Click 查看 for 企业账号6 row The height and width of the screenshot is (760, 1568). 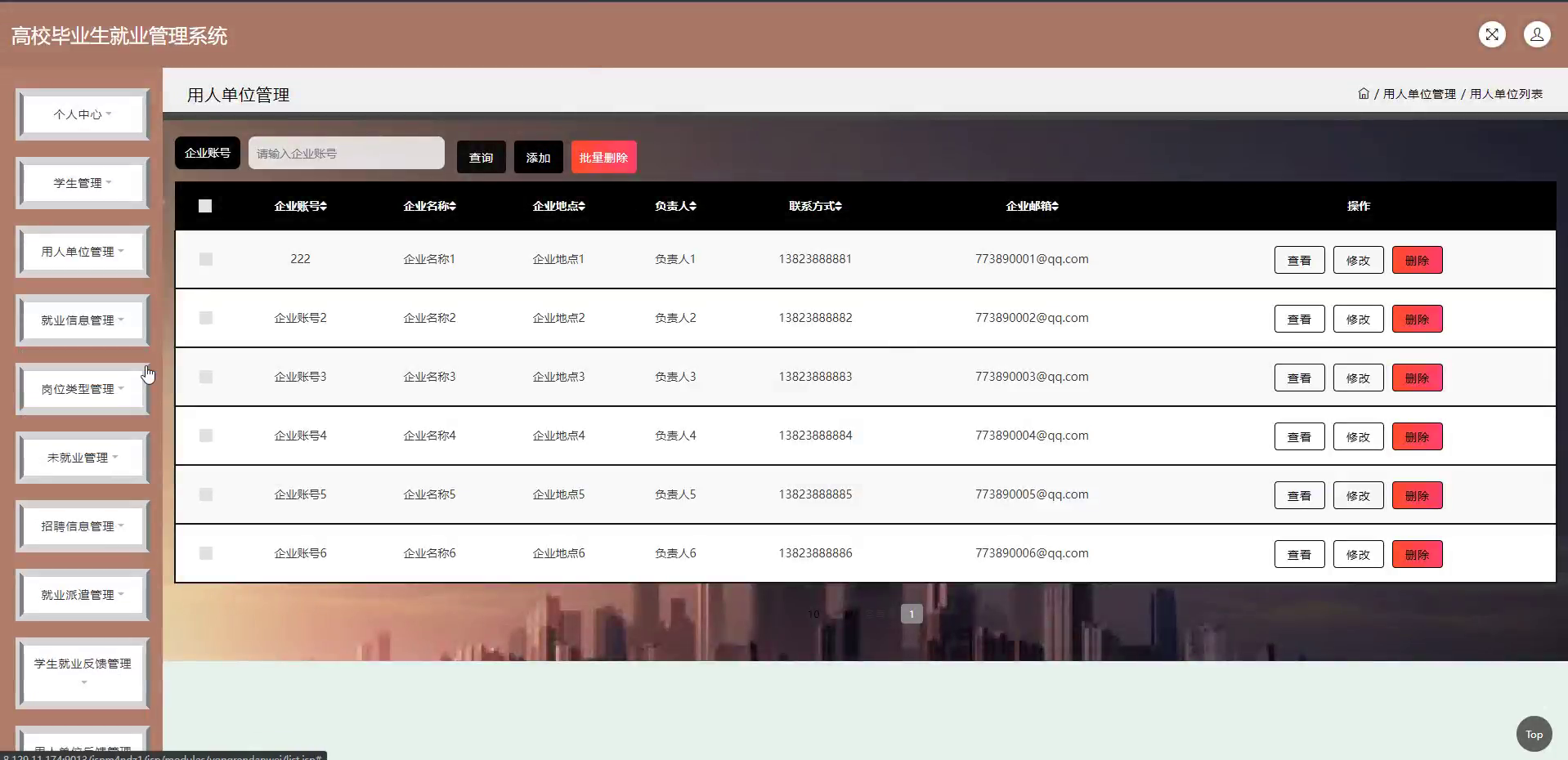pos(1299,554)
